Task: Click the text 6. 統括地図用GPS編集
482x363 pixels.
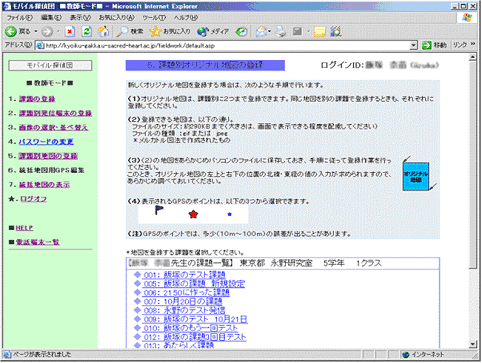Action: (x=46, y=170)
